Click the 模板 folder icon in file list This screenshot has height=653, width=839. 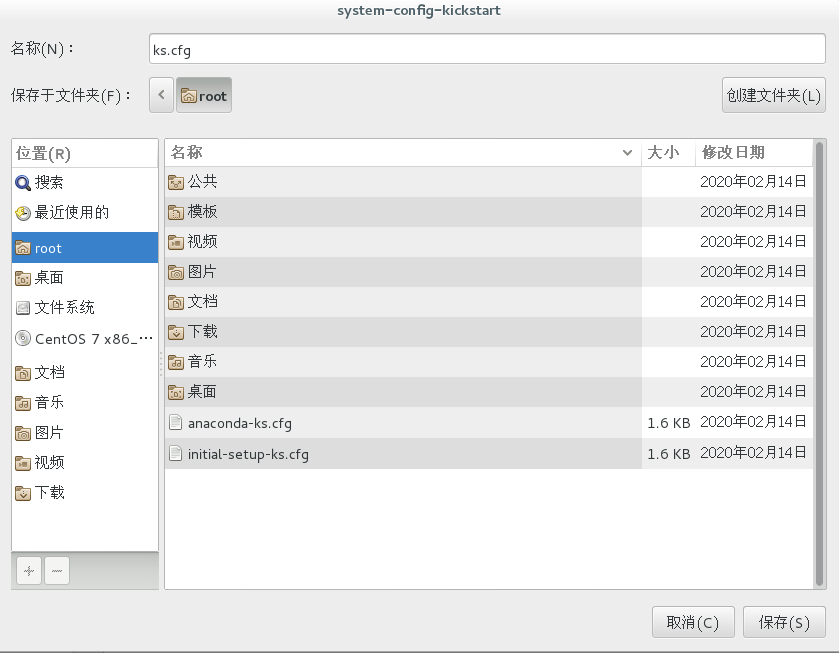(176, 212)
